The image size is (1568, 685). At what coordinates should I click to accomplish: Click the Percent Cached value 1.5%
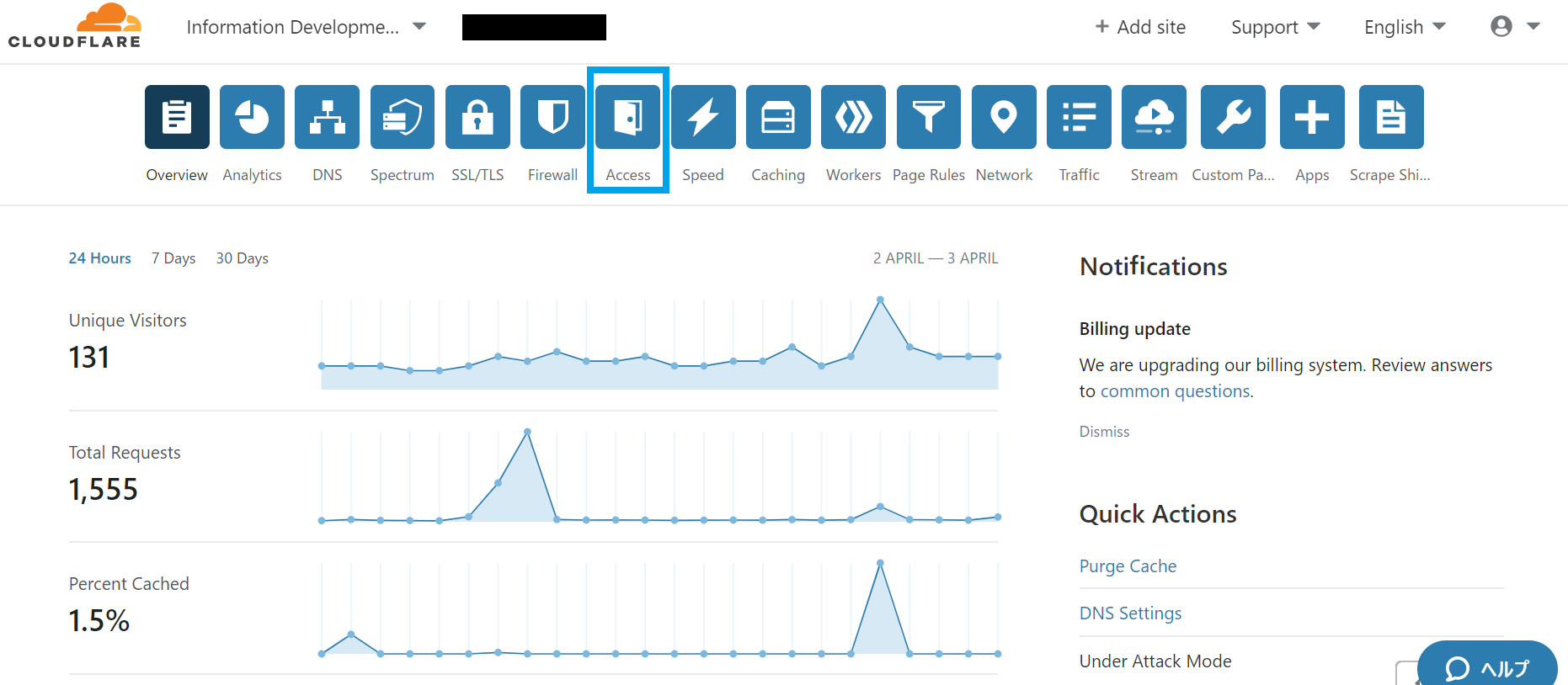pos(99,621)
